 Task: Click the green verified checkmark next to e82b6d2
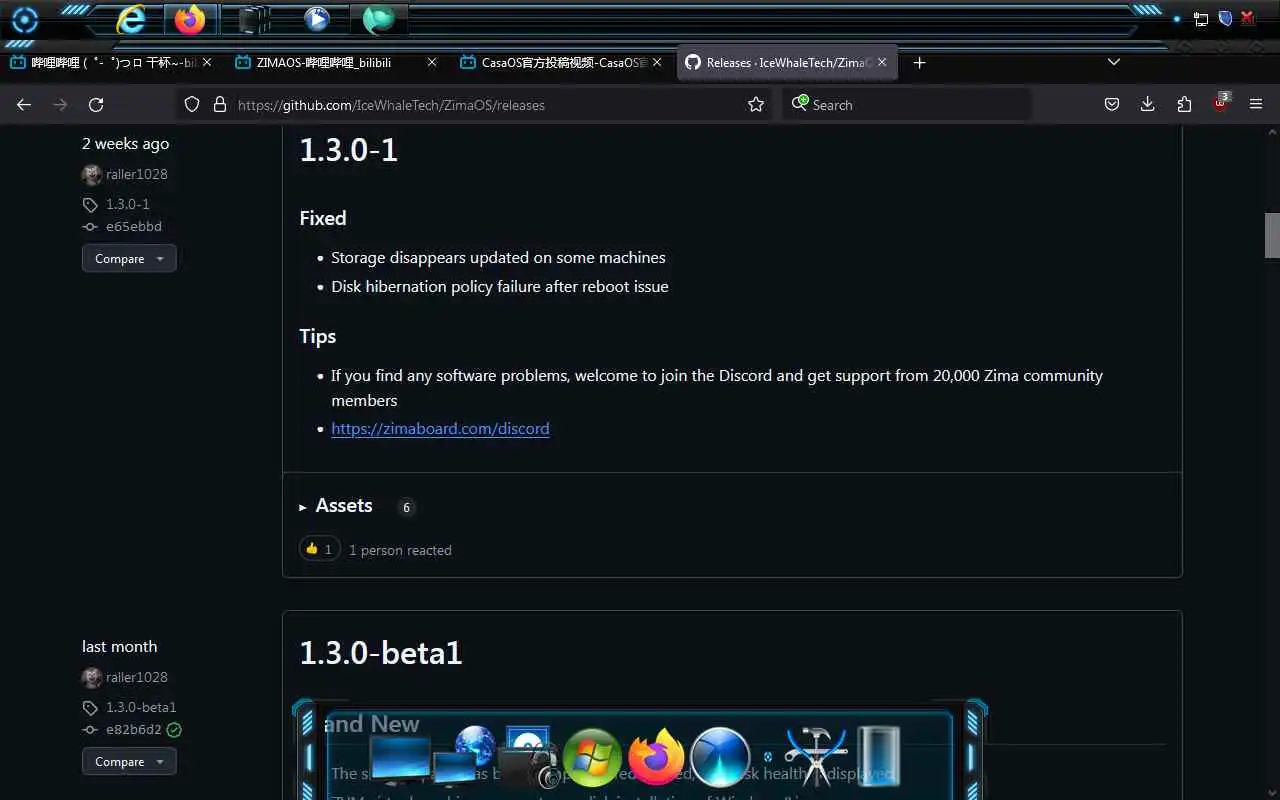point(174,730)
